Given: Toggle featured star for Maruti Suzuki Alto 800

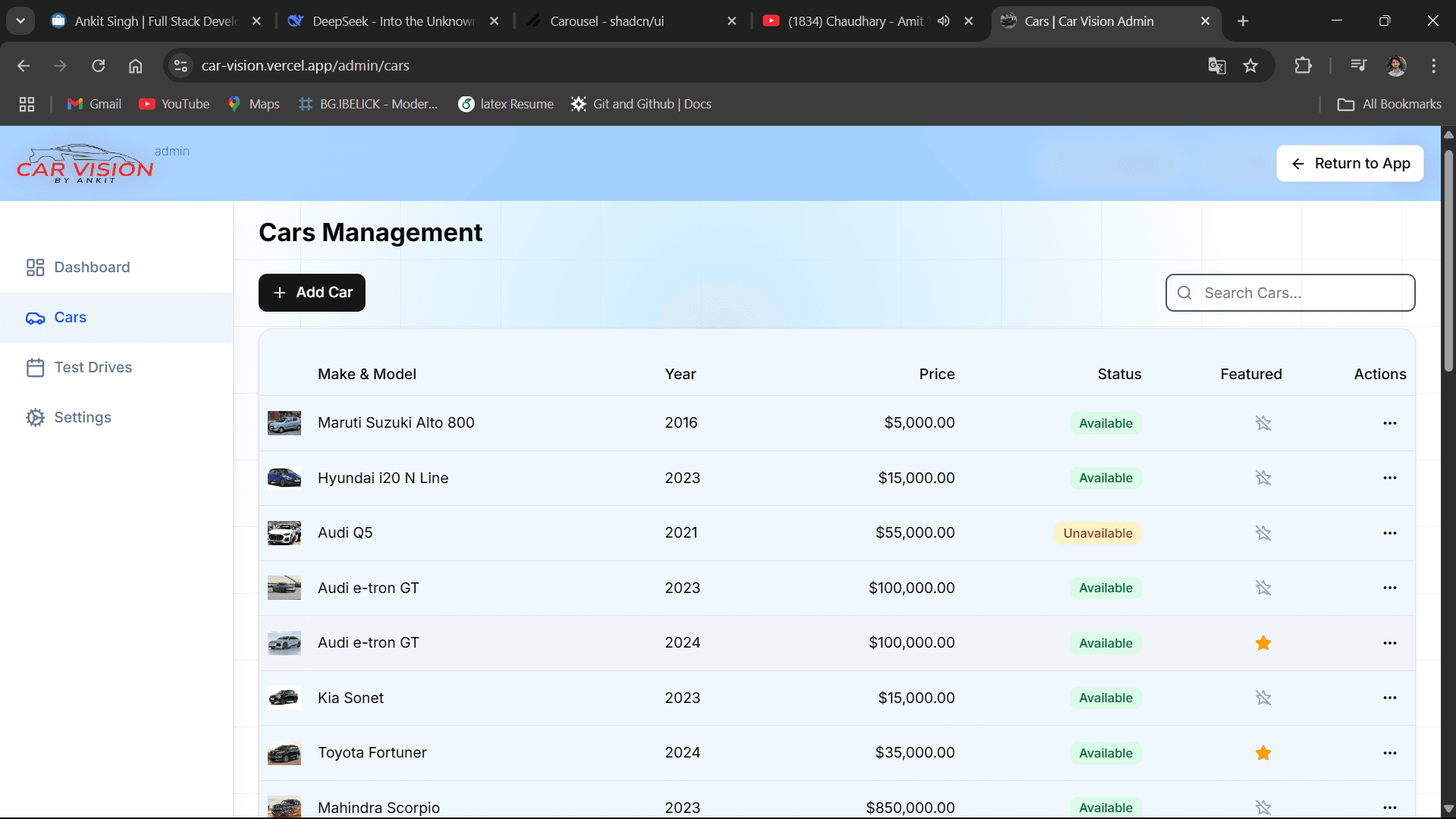Looking at the screenshot, I should click(x=1263, y=423).
